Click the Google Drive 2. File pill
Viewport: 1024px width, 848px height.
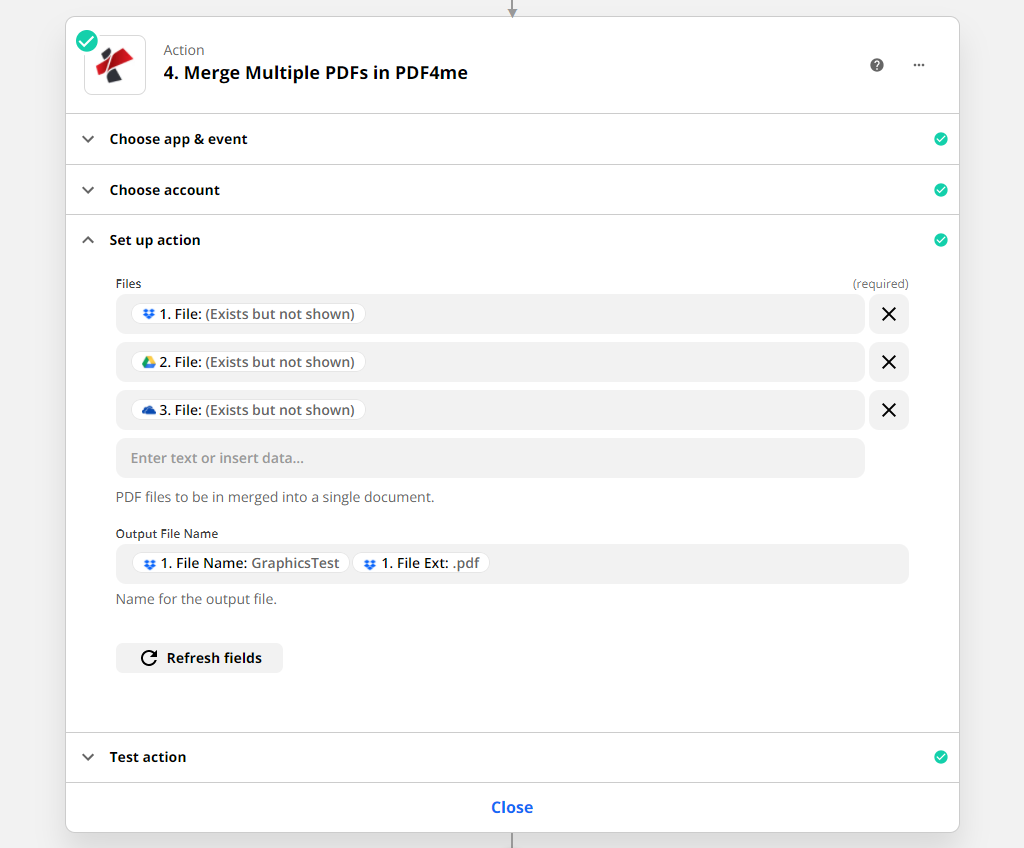click(x=249, y=362)
